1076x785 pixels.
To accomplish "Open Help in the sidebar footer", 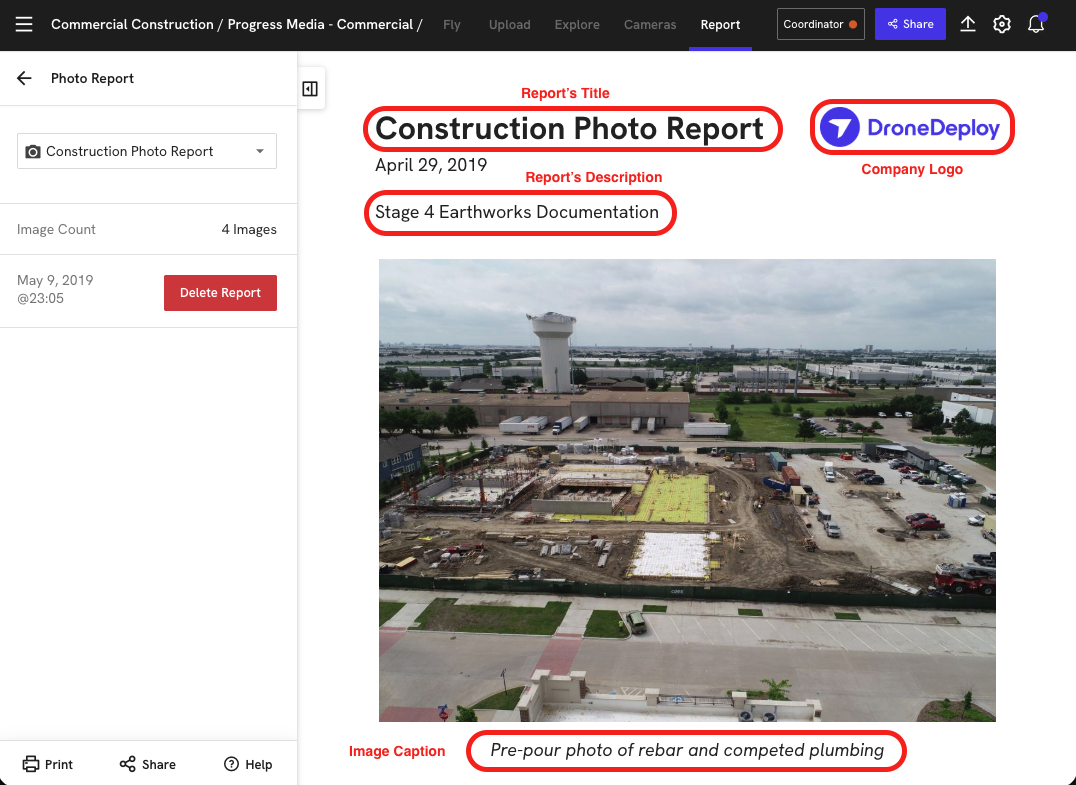I will 248,764.
